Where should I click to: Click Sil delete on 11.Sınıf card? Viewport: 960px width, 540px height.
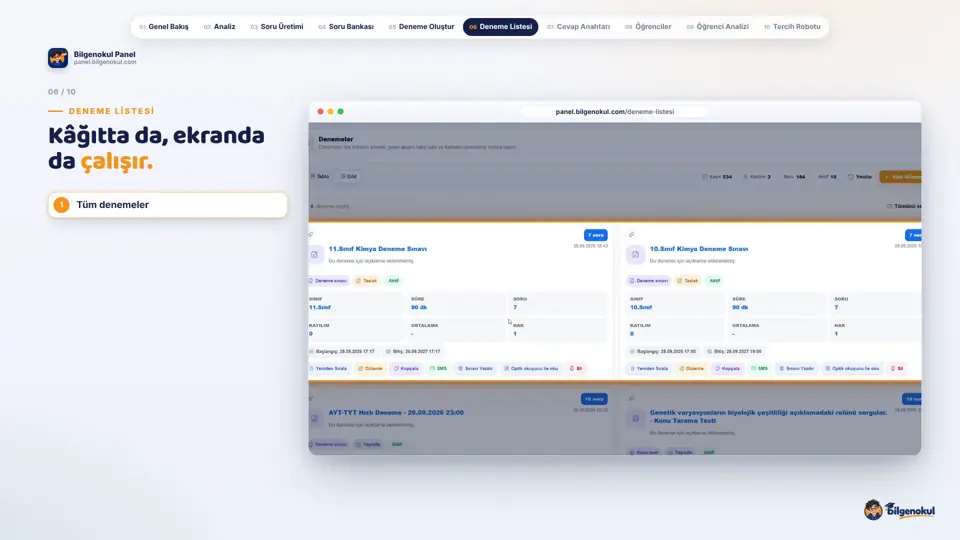point(576,369)
